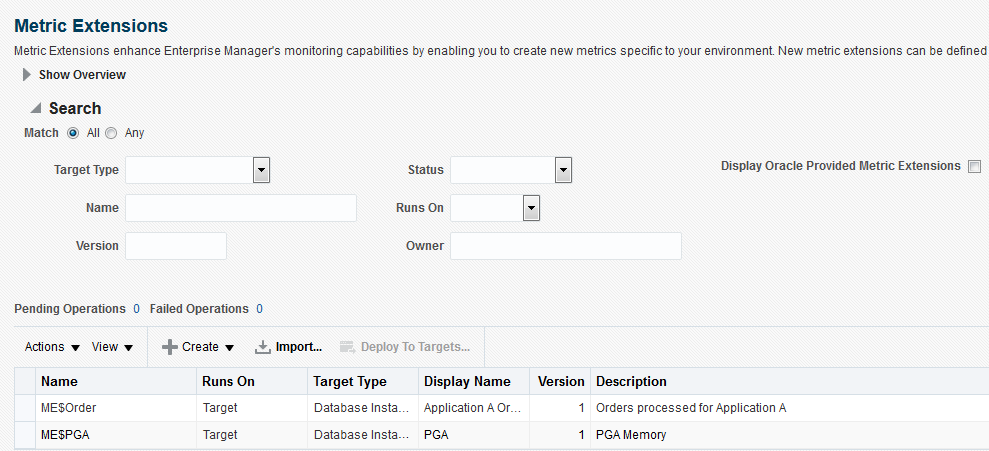
Task: Click the green plus Create icon
Action: [x=170, y=347]
